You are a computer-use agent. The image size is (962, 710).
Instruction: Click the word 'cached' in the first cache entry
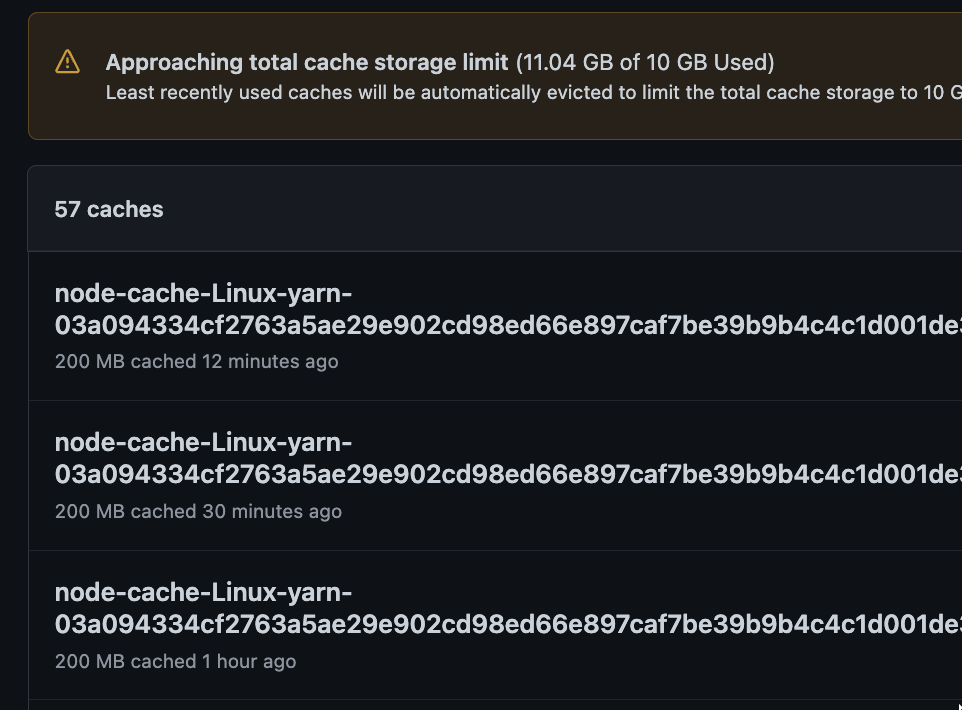click(x=163, y=361)
